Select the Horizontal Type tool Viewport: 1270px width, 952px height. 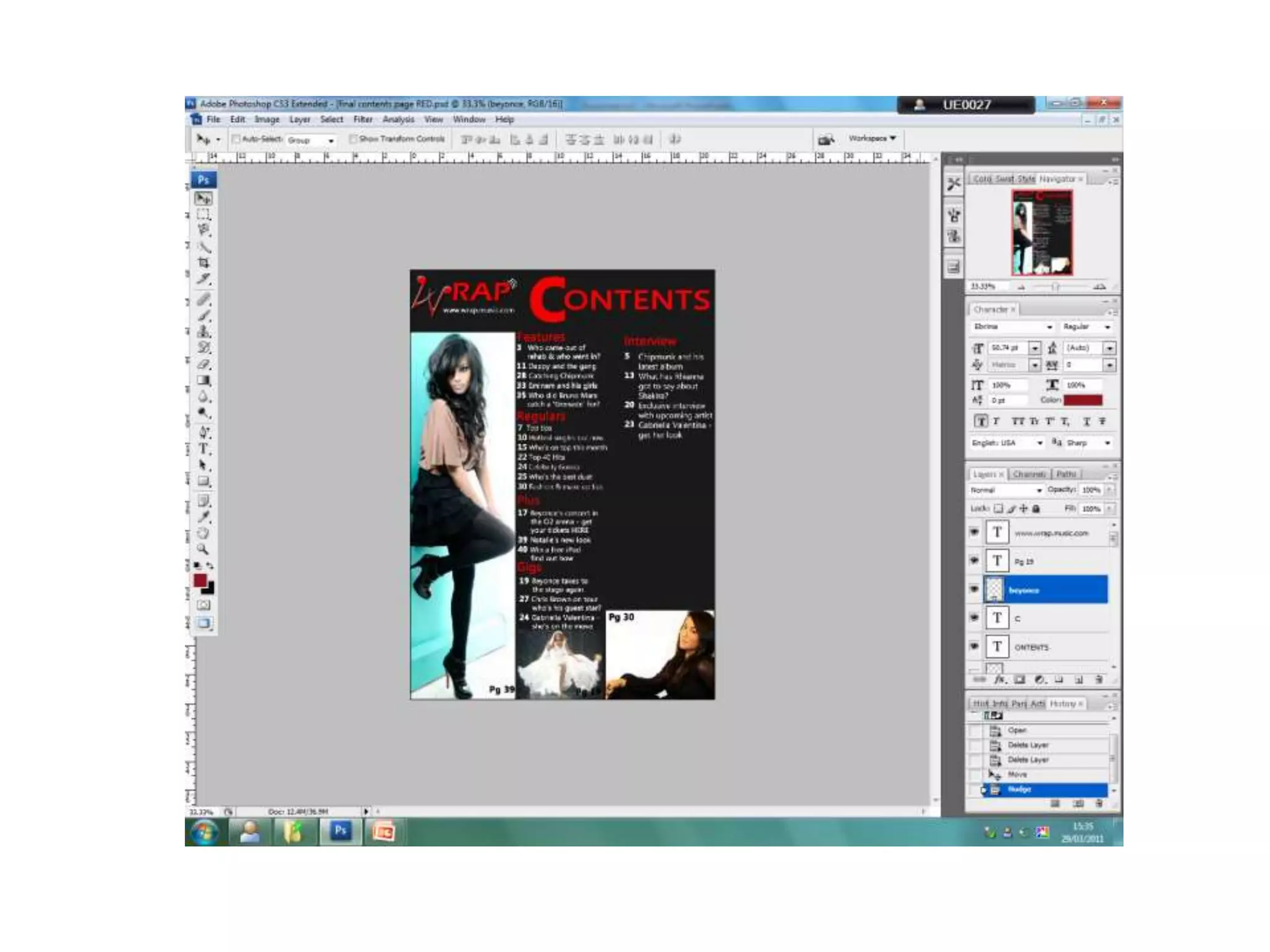(x=203, y=449)
